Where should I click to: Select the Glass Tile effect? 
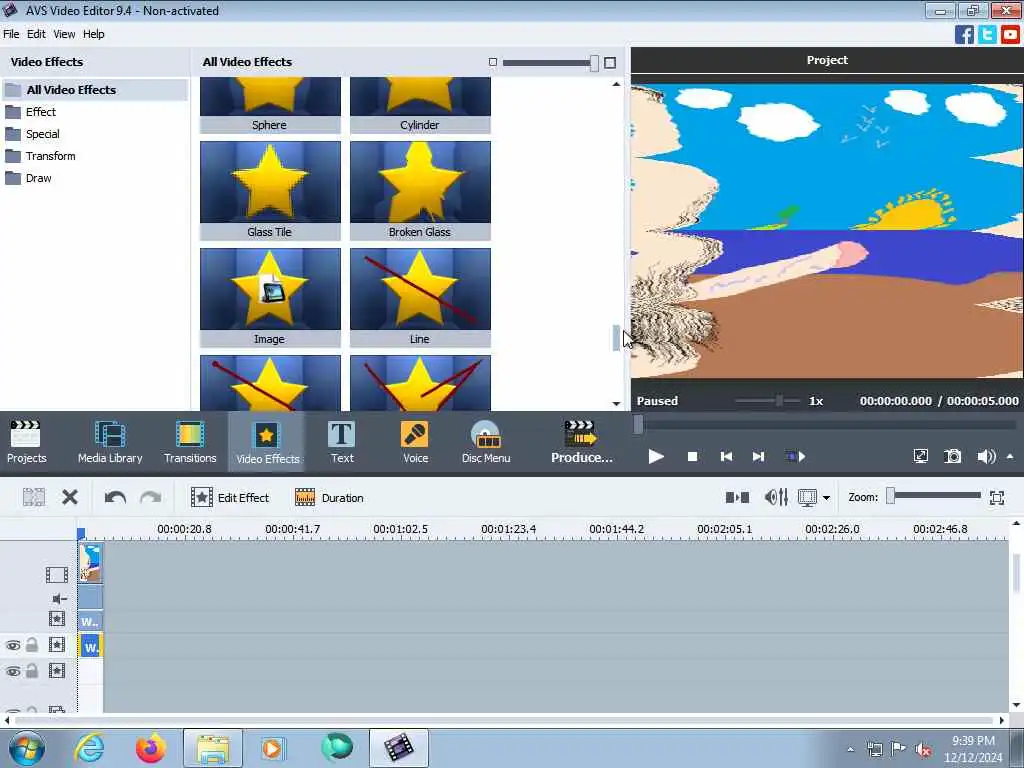point(270,191)
